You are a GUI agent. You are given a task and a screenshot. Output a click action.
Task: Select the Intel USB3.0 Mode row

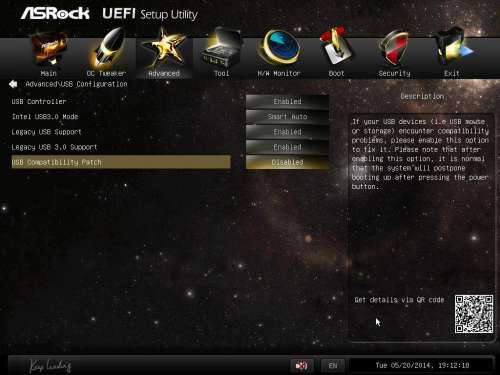(121, 117)
